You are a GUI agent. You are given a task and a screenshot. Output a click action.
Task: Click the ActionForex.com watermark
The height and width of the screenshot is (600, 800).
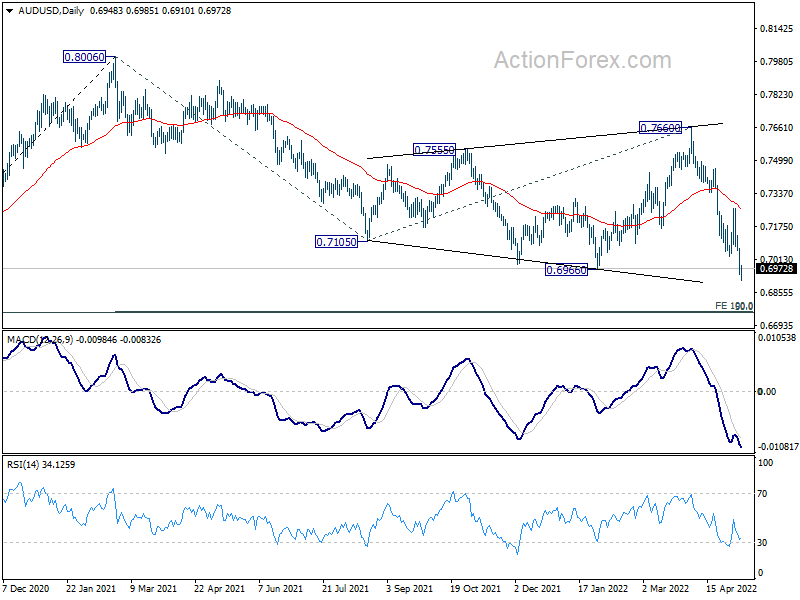tap(582, 60)
